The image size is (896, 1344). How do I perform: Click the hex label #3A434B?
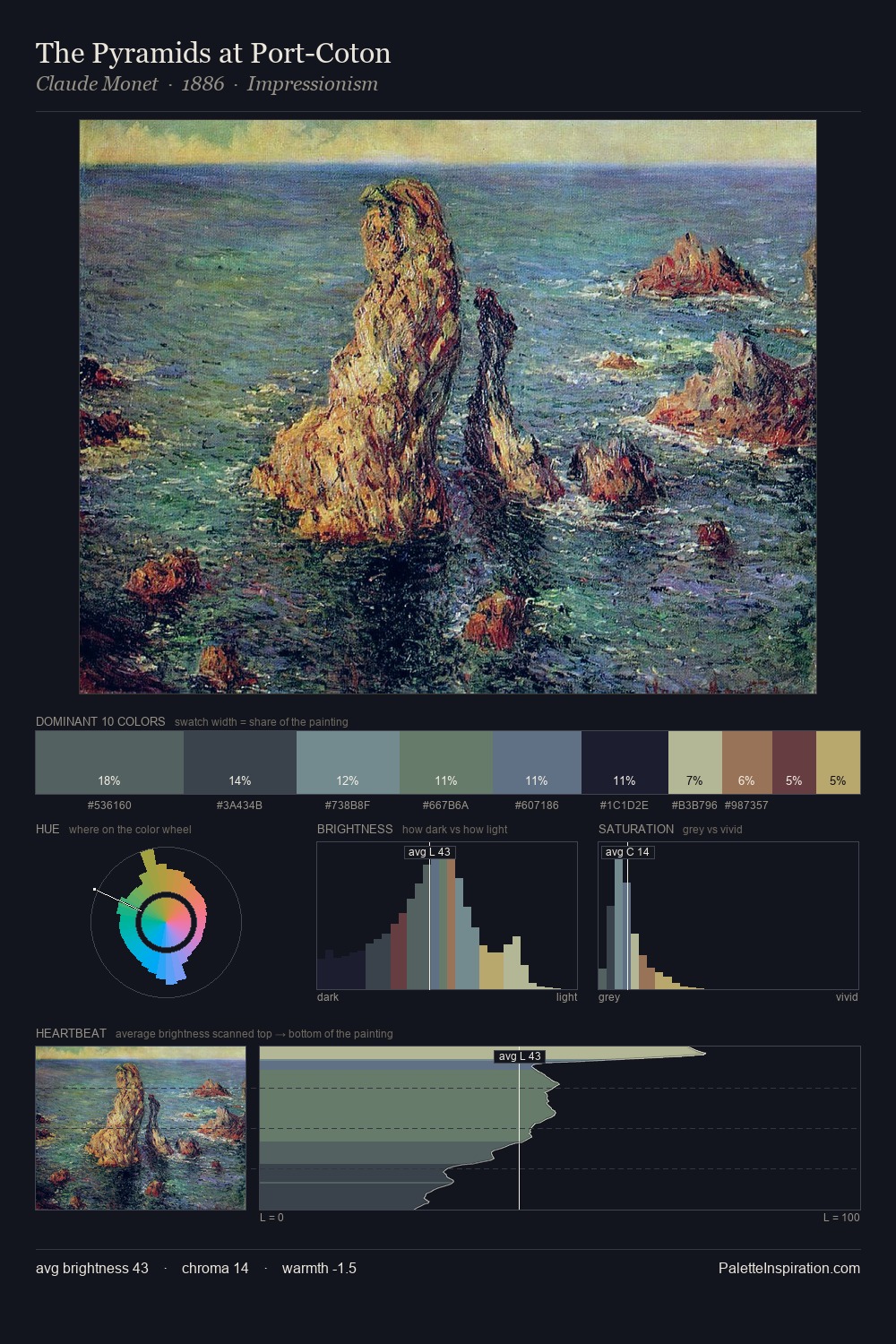pyautogui.click(x=239, y=806)
